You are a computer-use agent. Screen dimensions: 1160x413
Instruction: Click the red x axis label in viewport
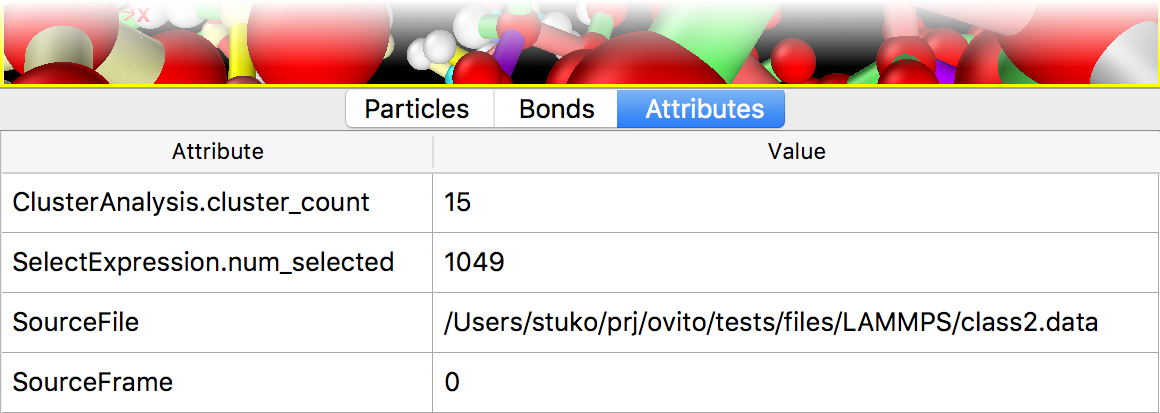click(143, 14)
